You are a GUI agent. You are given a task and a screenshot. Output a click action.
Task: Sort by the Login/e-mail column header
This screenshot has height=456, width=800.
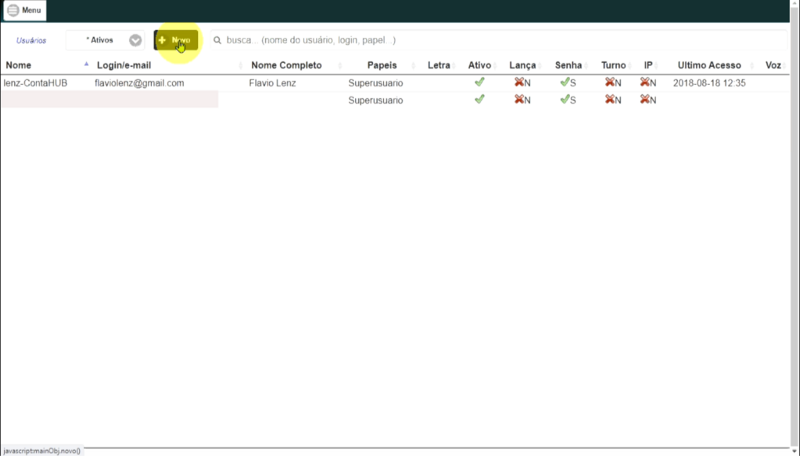(x=124, y=65)
